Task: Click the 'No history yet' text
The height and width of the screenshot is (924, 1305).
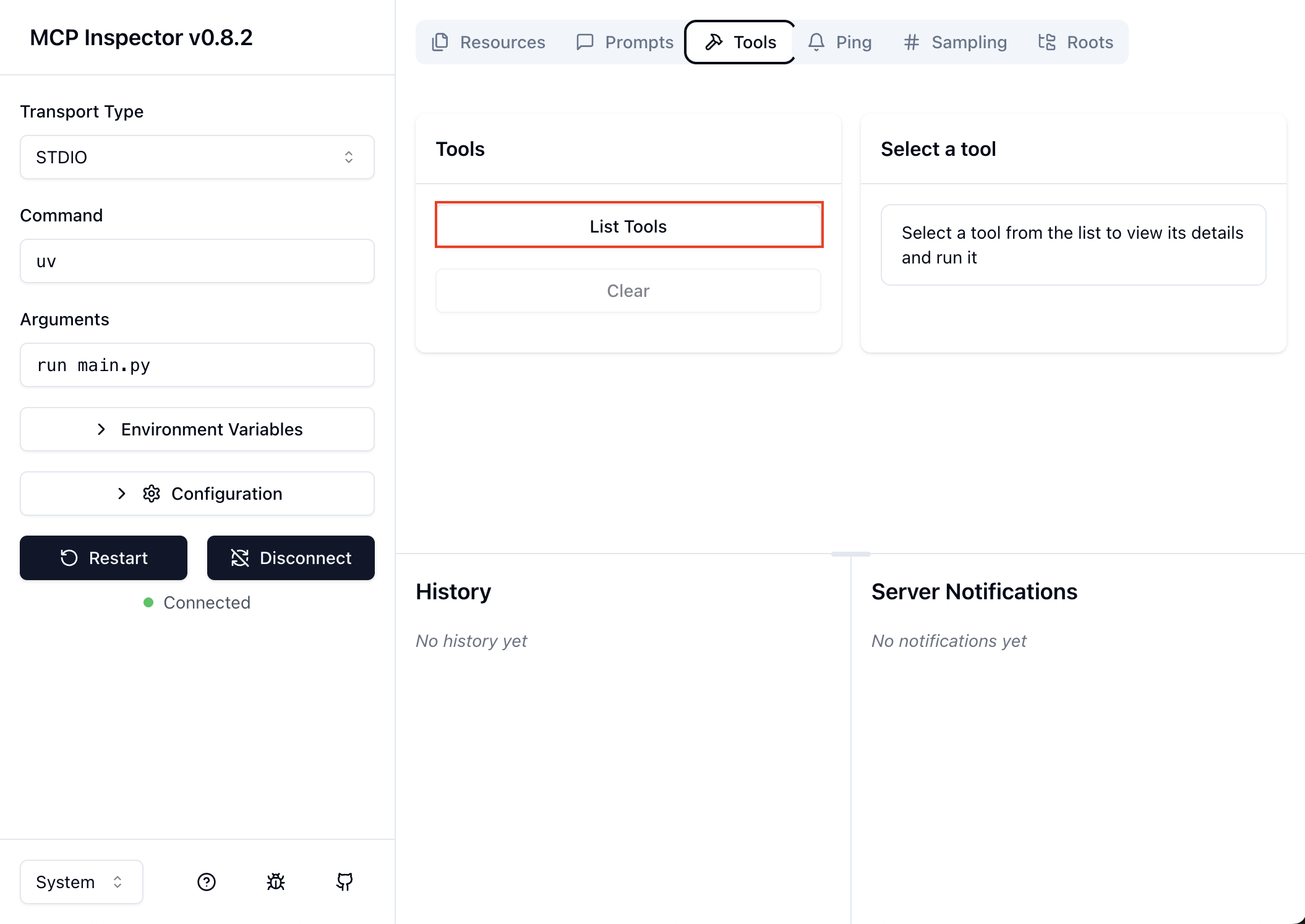Action: tap(471, 641)
